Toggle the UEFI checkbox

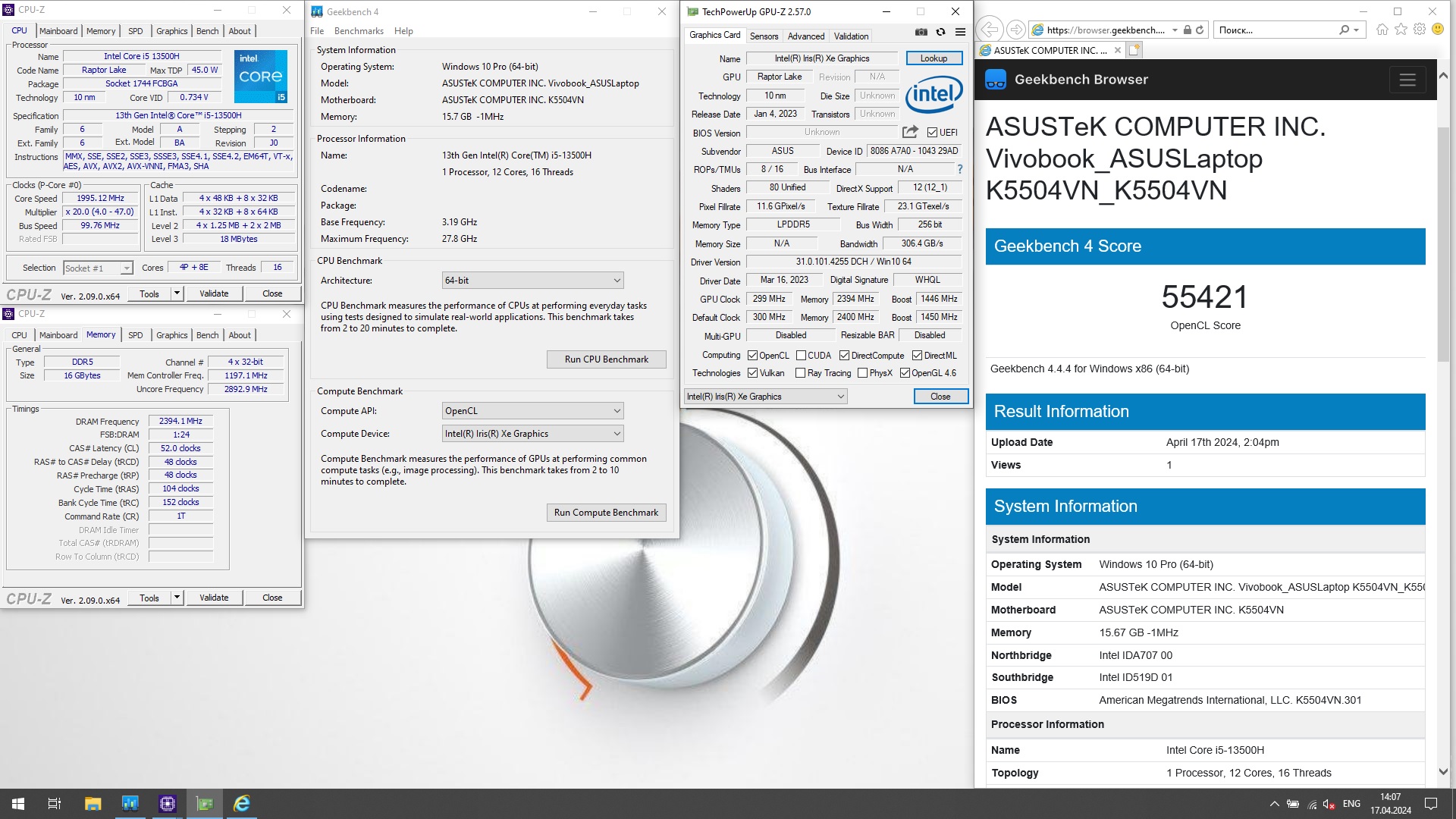click(x=932, y=132)
